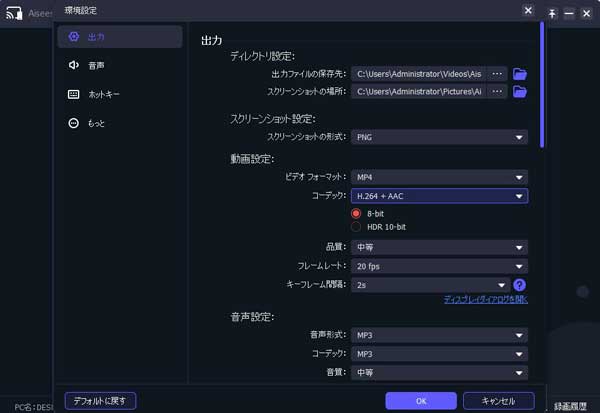600x413 pixels.
Task: Select the HDR 10-bit radio option
Action: pyautogui.click(x=356, y=227)
